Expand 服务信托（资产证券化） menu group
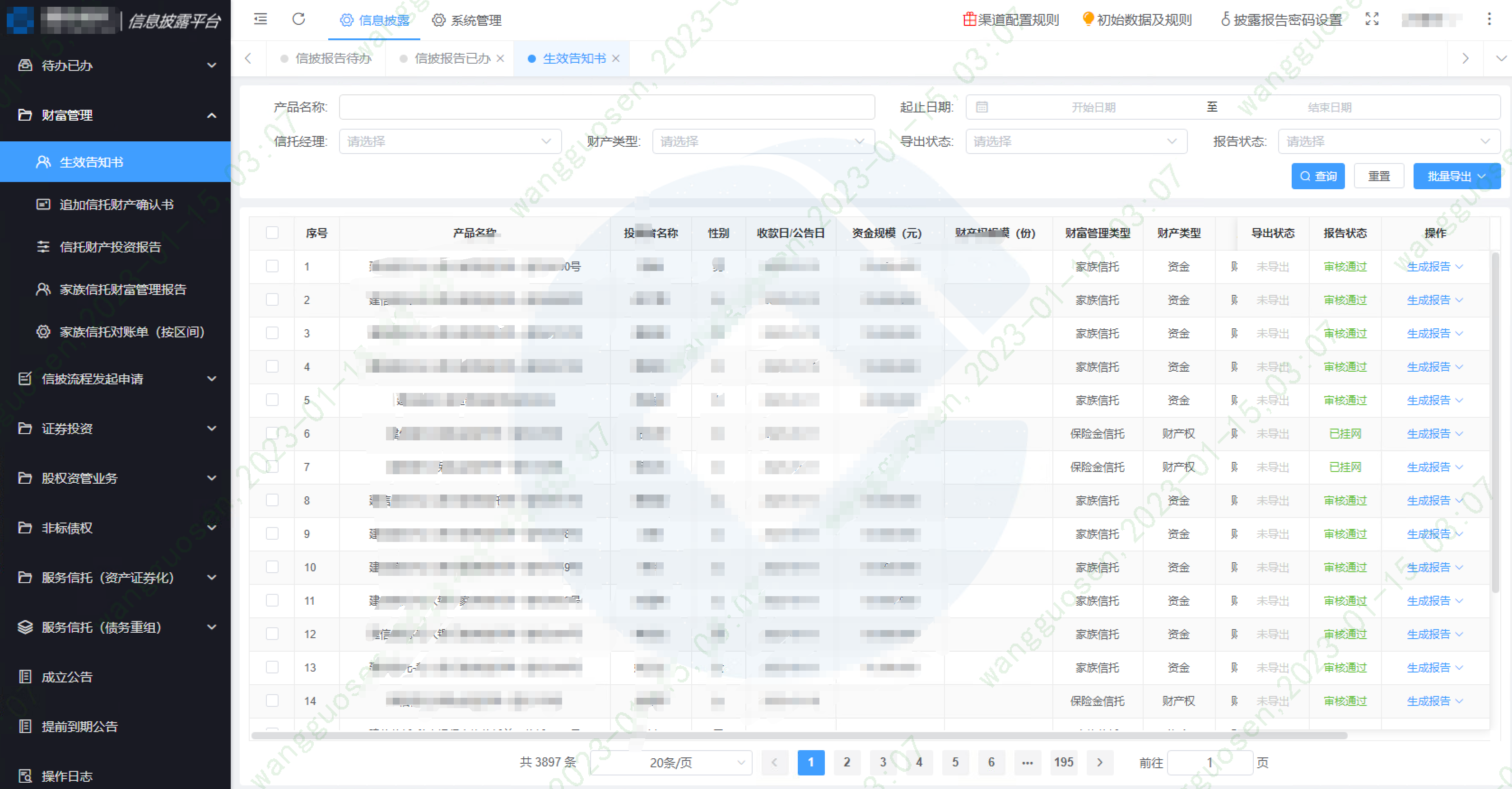 pos(116,578)
